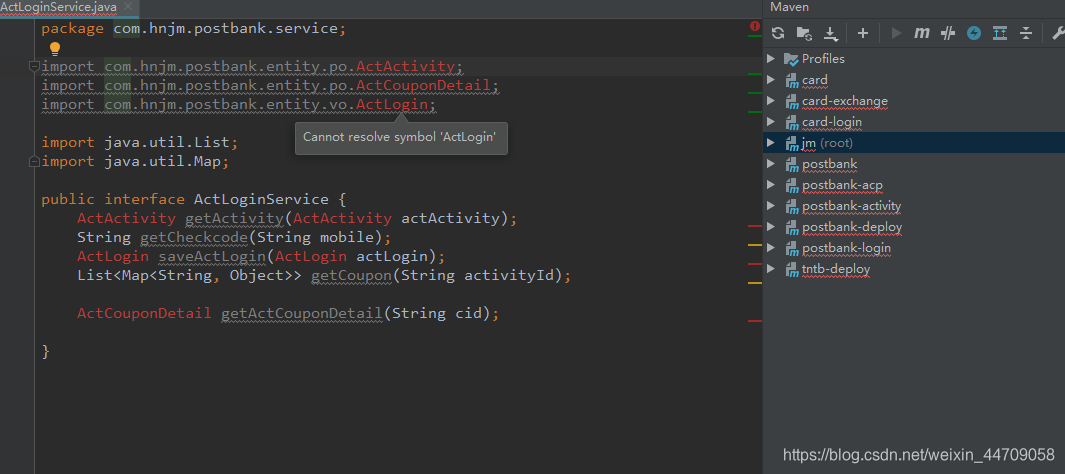
Task: Toggle Offline Mode in the Maven toolbar
Action: coord(948,33)
